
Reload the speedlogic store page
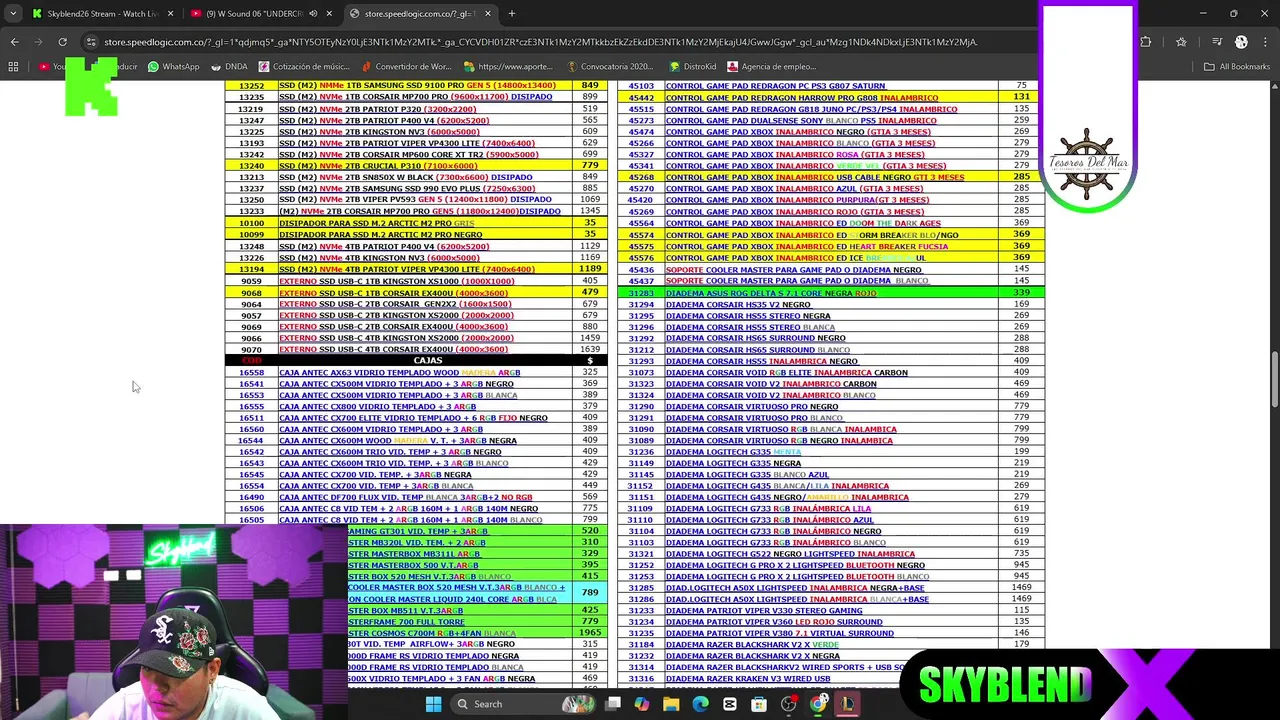[62, 42]
